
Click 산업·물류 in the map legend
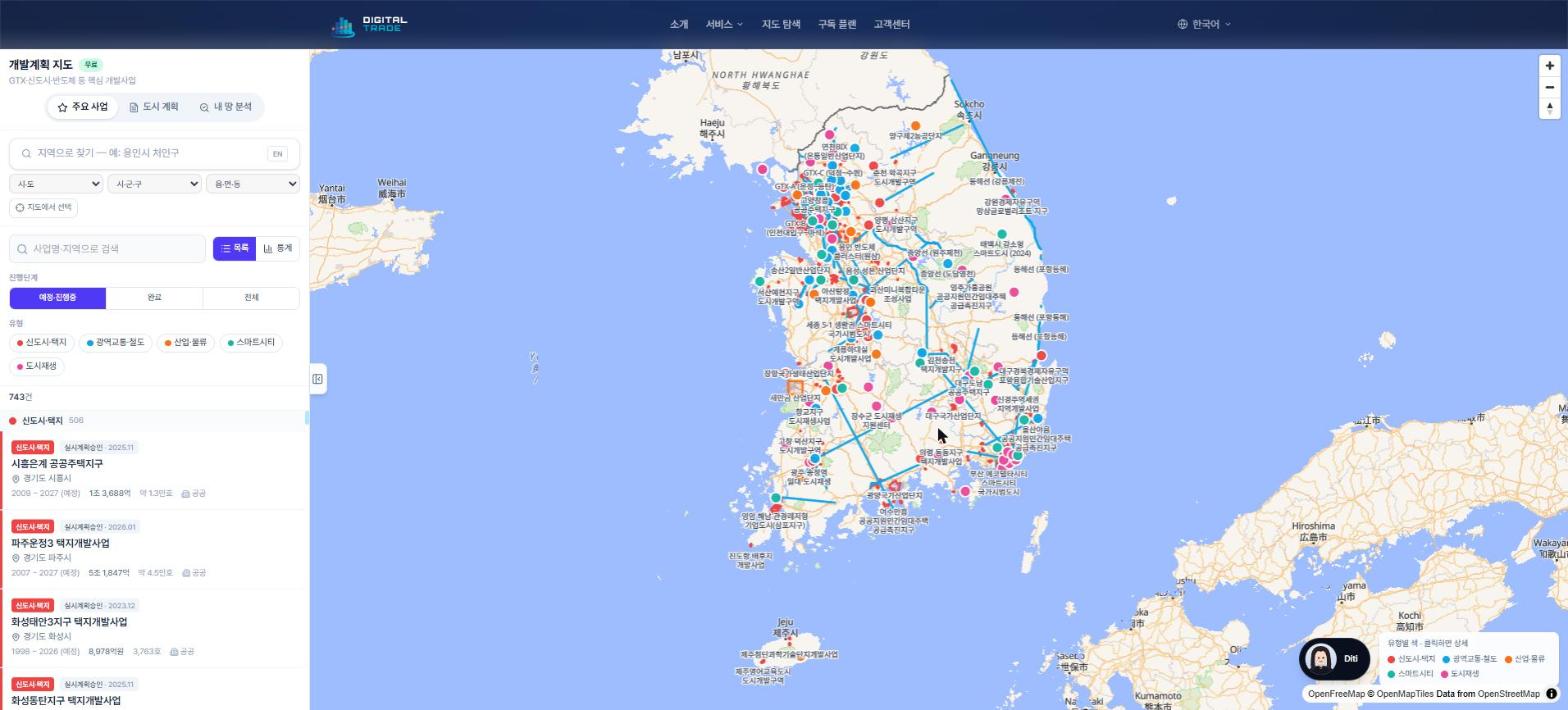(x=1524, y=659)
